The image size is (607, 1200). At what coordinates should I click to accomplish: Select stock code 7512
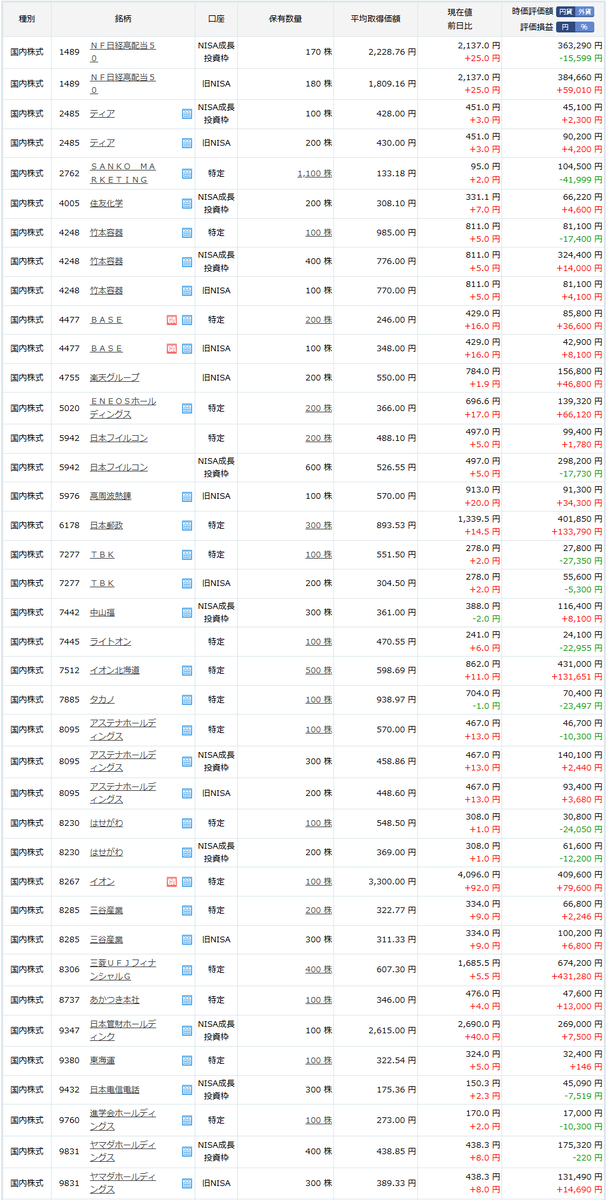[69, 671]
